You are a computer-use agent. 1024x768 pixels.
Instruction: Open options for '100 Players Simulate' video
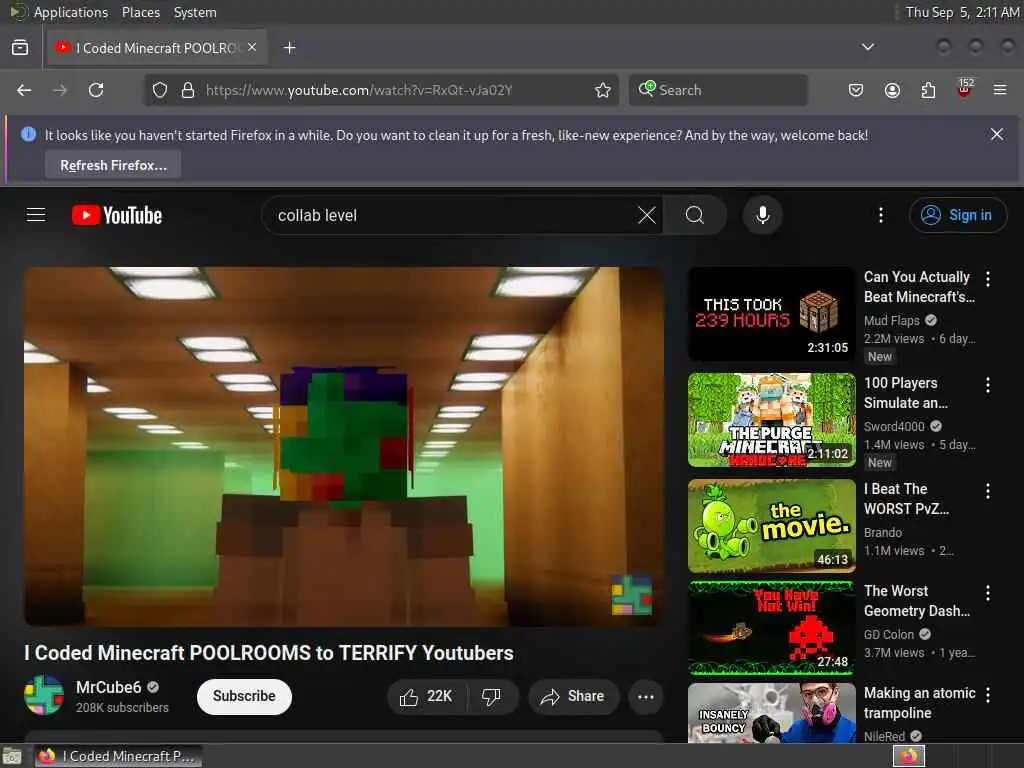(988, 385)
